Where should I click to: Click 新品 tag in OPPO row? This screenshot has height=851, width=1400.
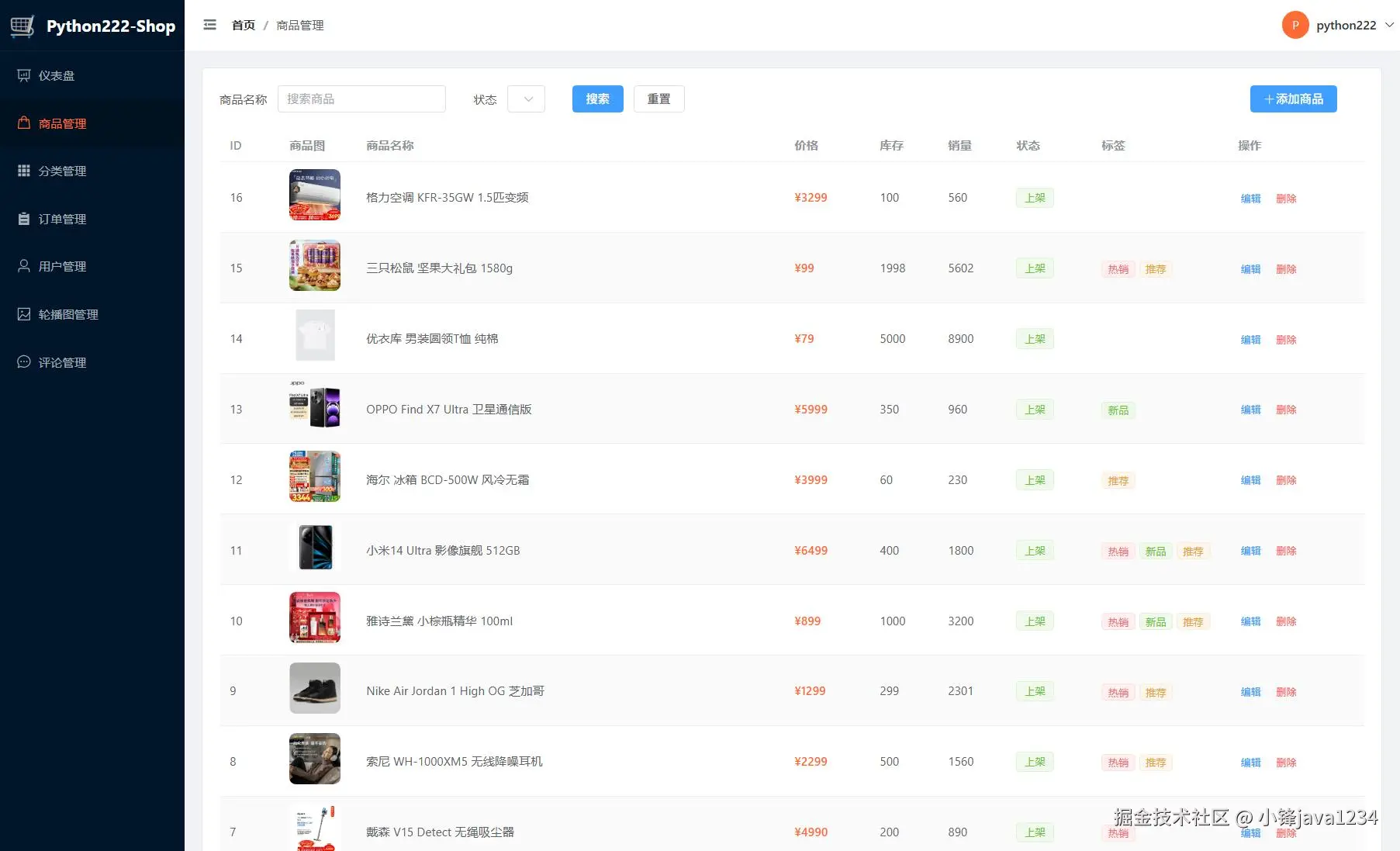(x=1118, y=410)
